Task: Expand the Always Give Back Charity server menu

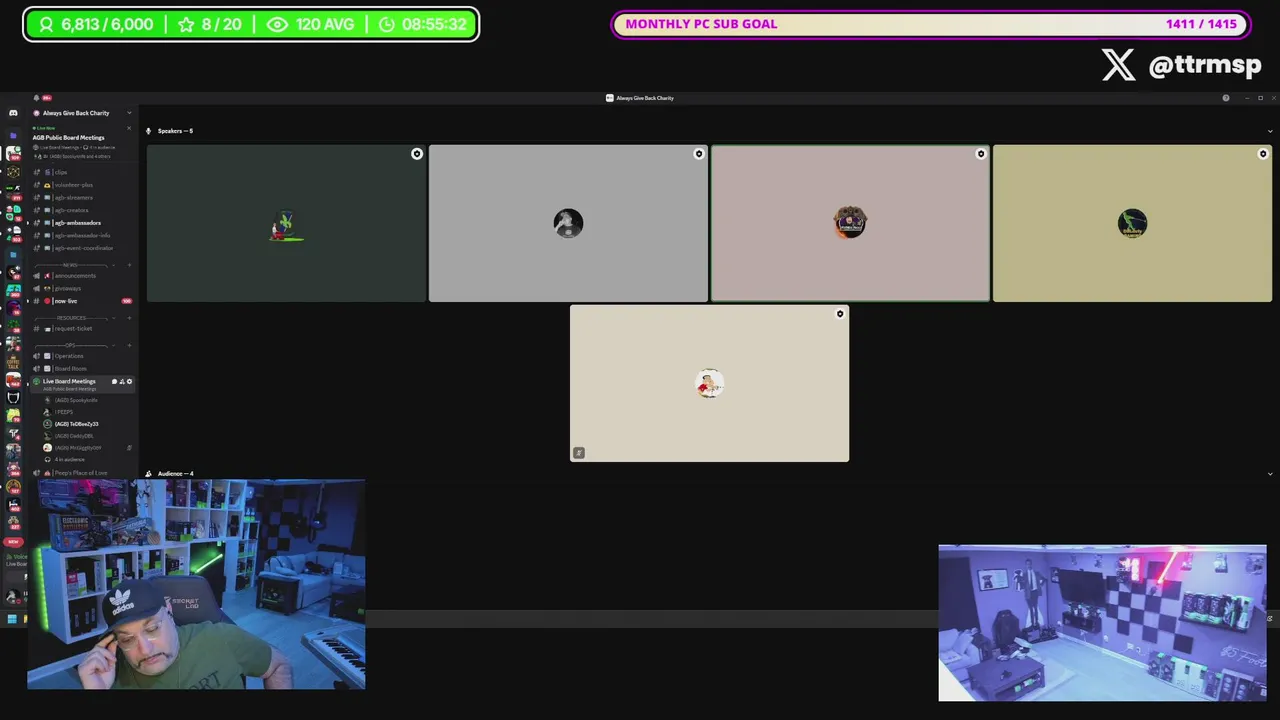Action: pos(129,113)
